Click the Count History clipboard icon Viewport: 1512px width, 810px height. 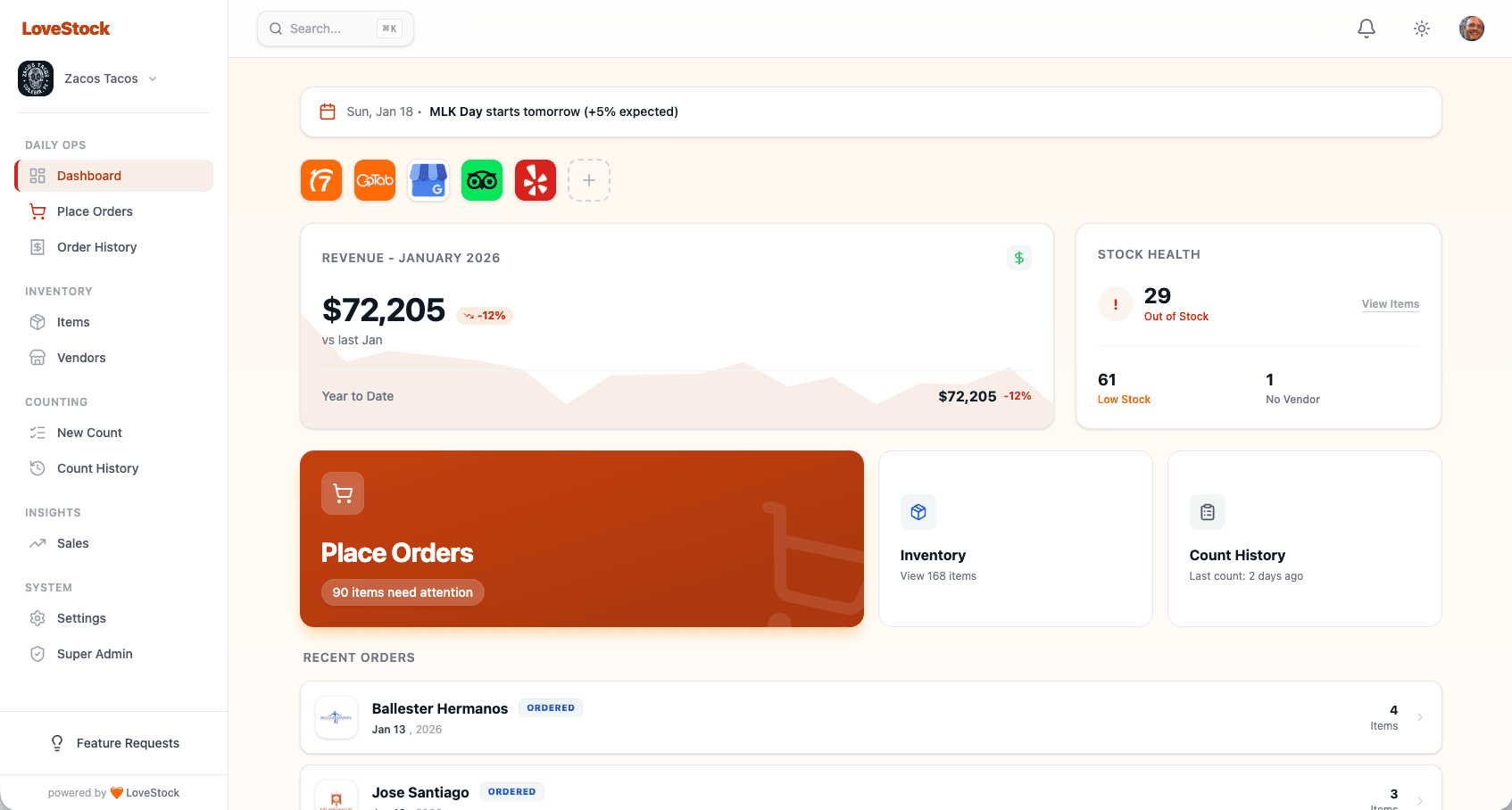1207,511
